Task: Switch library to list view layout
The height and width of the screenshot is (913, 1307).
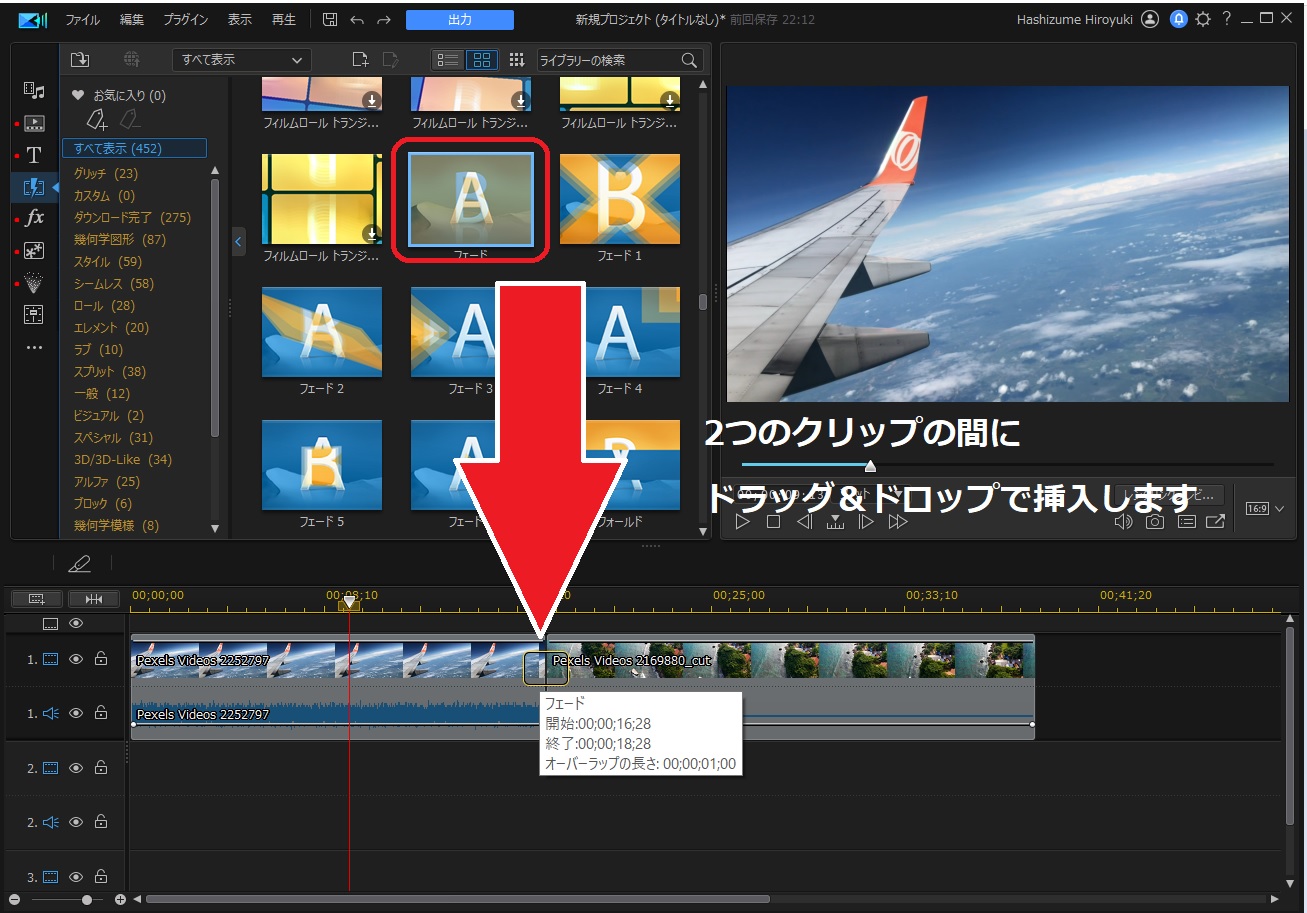Action: click(x=447, y=59)
